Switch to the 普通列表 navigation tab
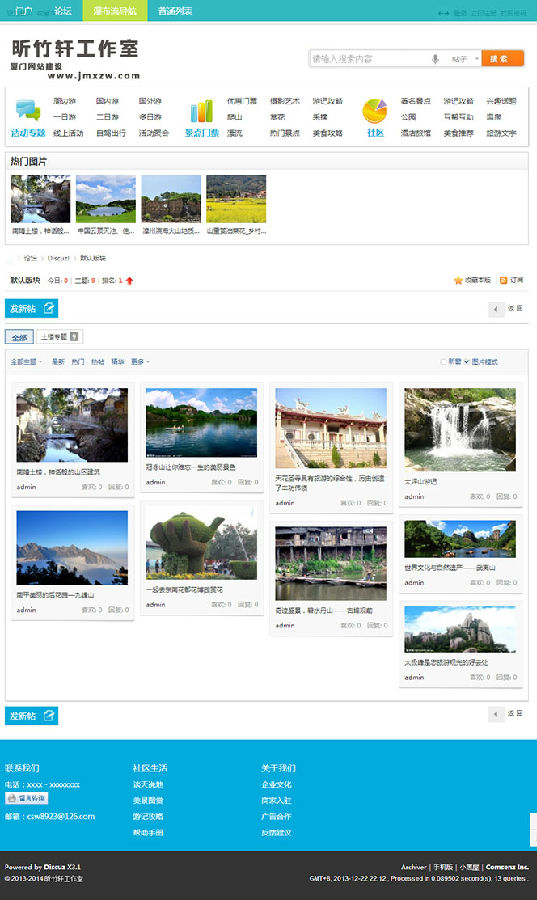 click(175, 10)
